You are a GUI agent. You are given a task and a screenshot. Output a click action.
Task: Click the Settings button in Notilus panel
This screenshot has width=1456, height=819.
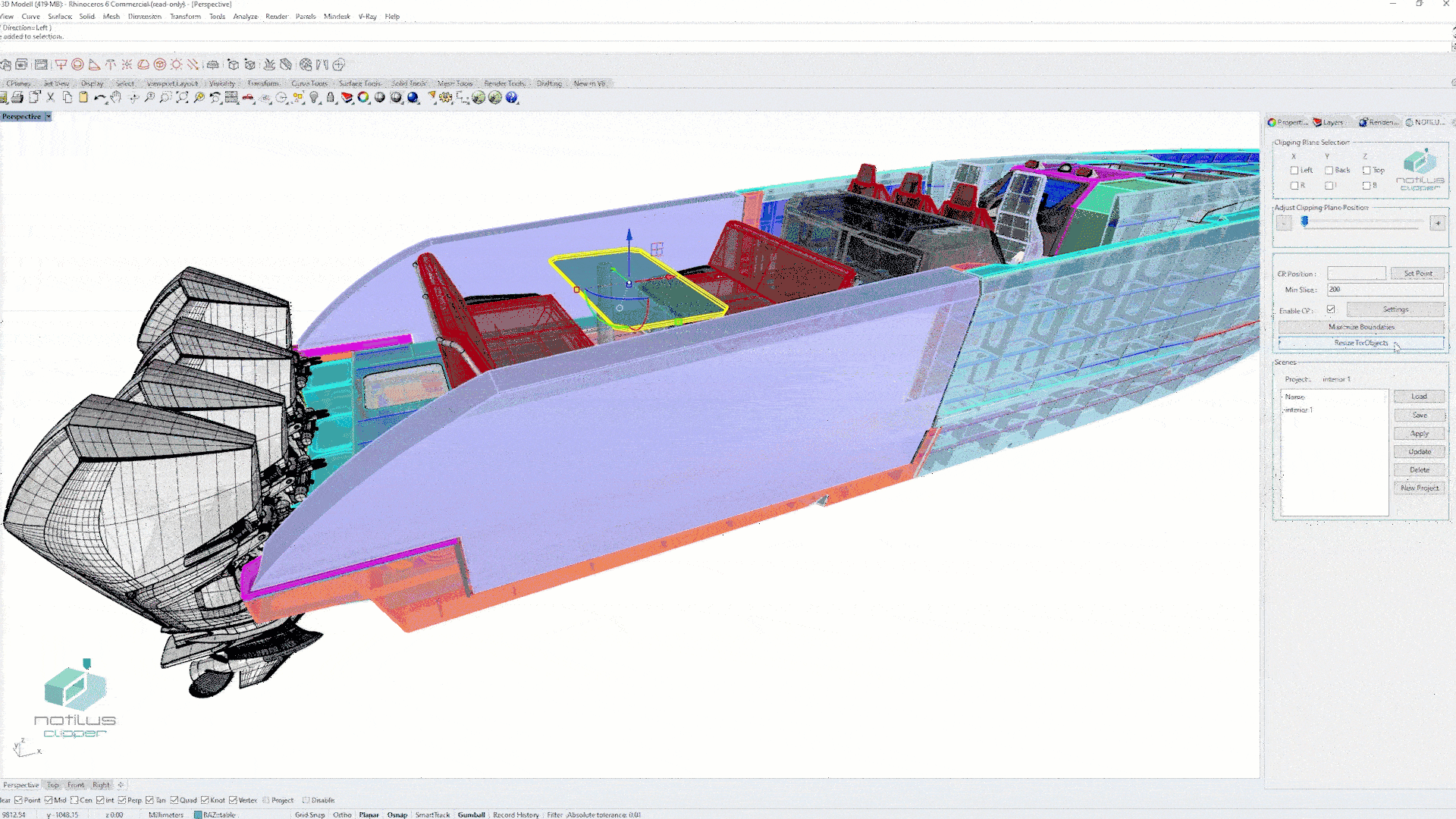1395,309
